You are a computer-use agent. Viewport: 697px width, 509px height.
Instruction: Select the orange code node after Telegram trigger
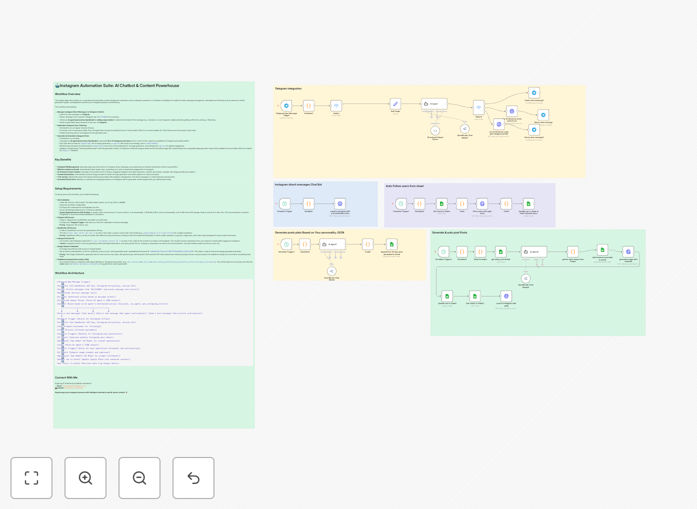point(308,106)
